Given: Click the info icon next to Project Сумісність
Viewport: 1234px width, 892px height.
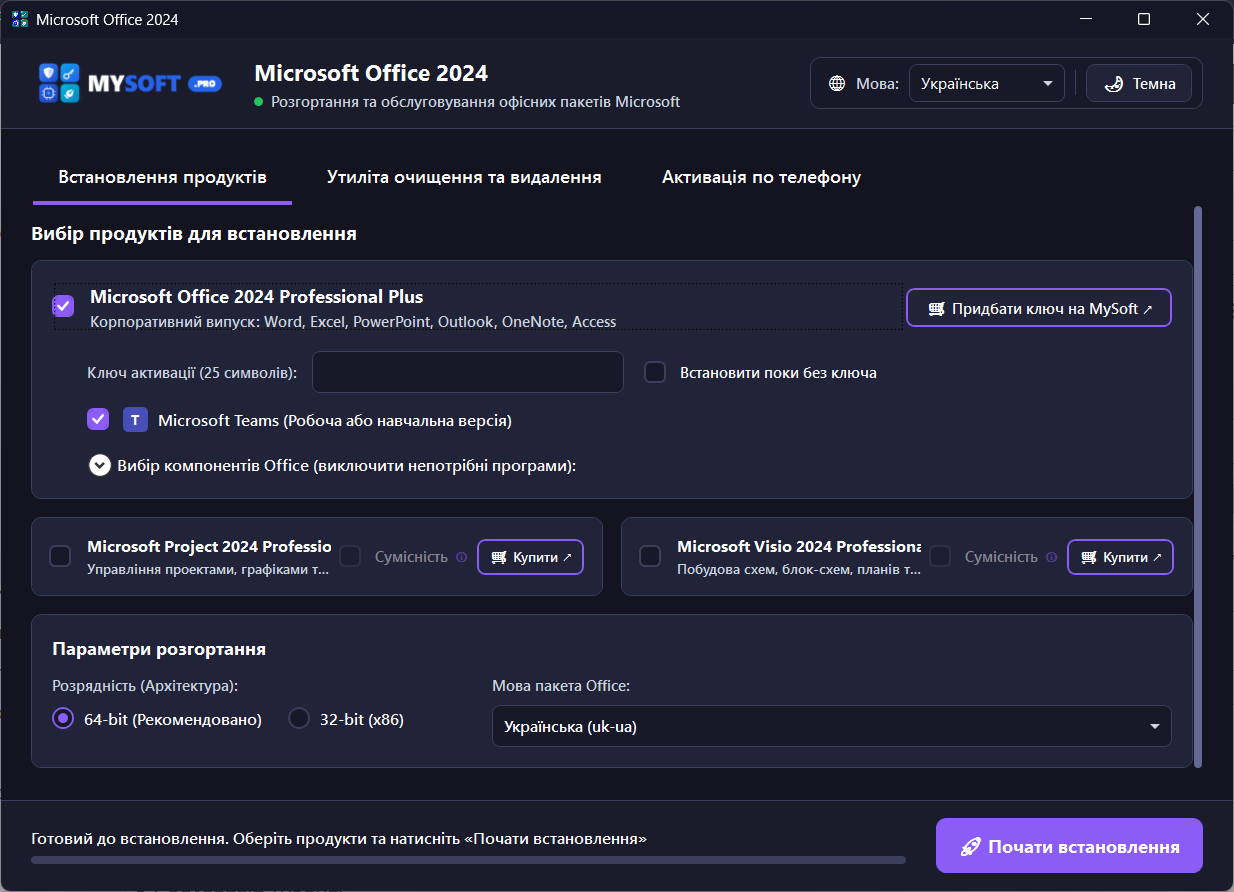Looking at the screenshot, I should [x=461, y=557].
